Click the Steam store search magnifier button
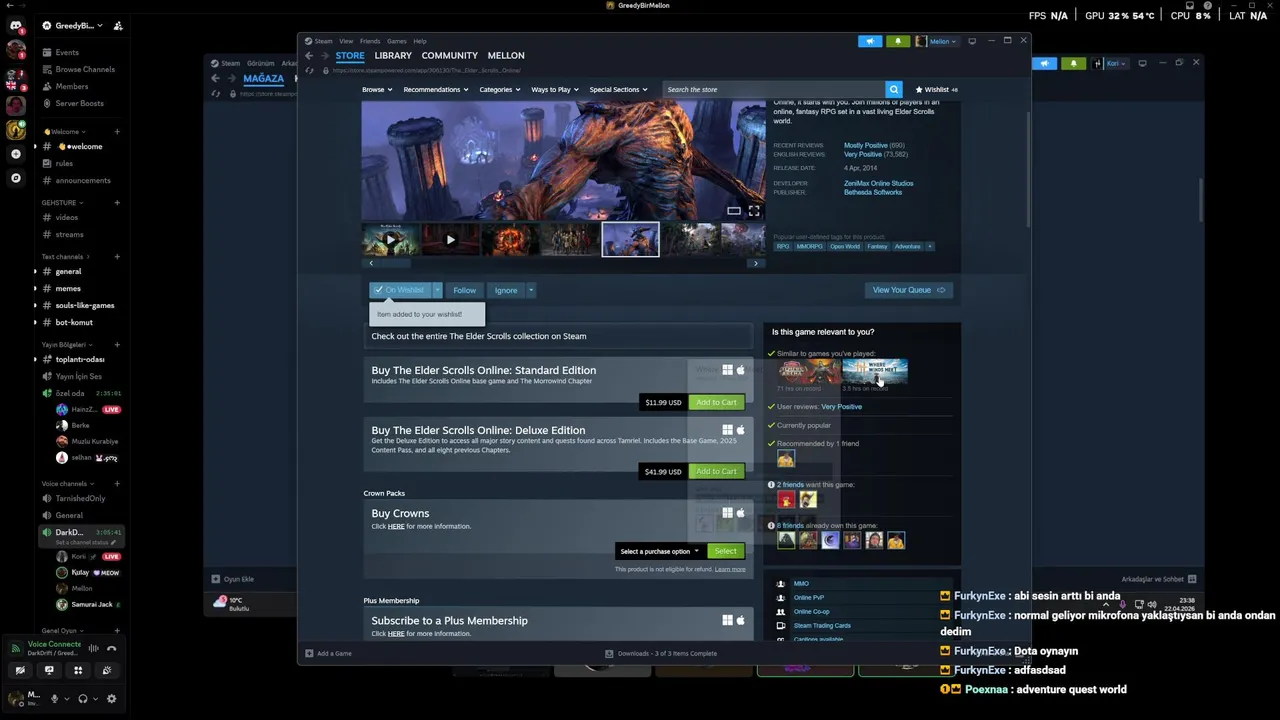Screen dimensions: 1280x720 click(894, 89)
